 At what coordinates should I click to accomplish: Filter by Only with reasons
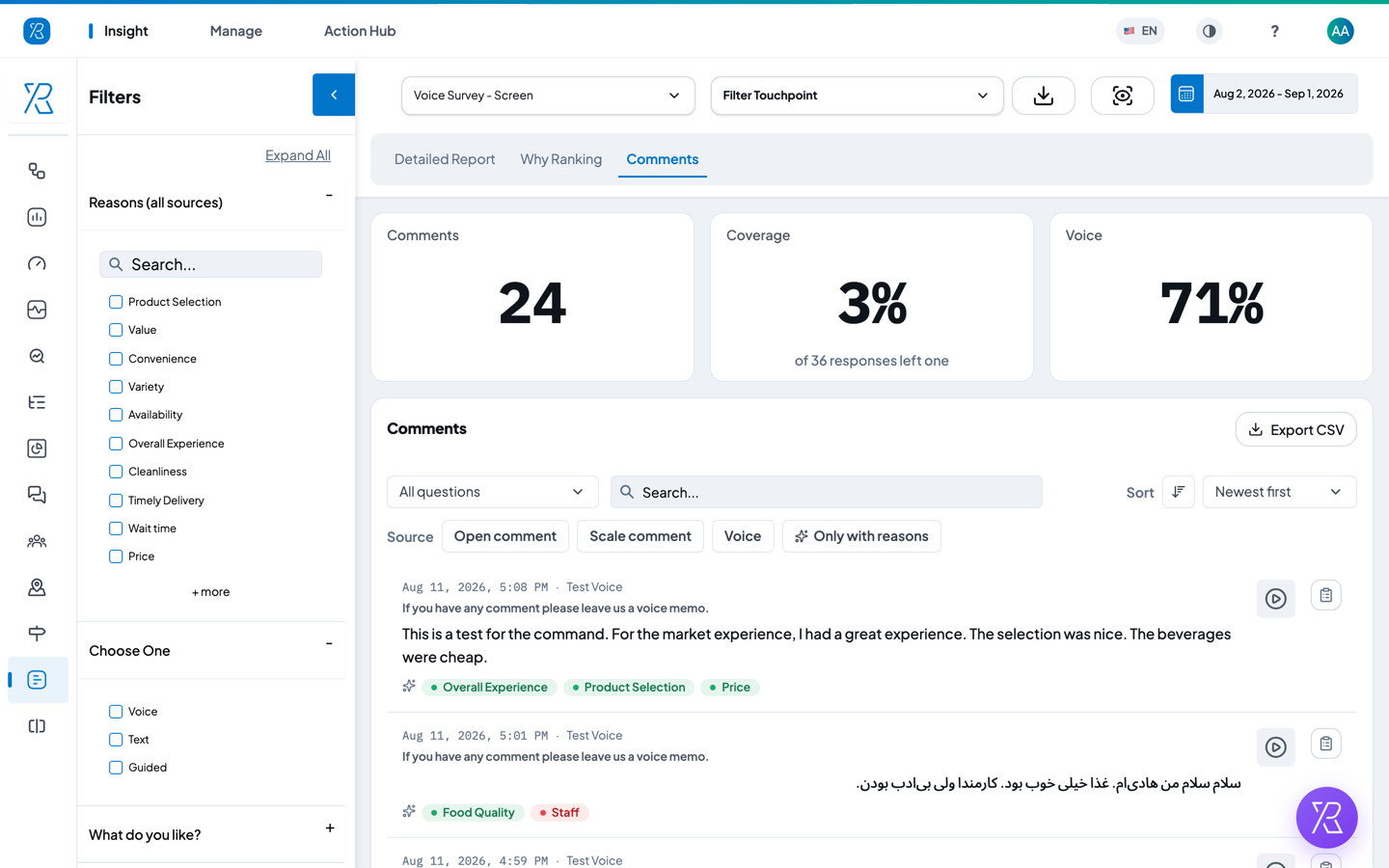tap(861, 536)
